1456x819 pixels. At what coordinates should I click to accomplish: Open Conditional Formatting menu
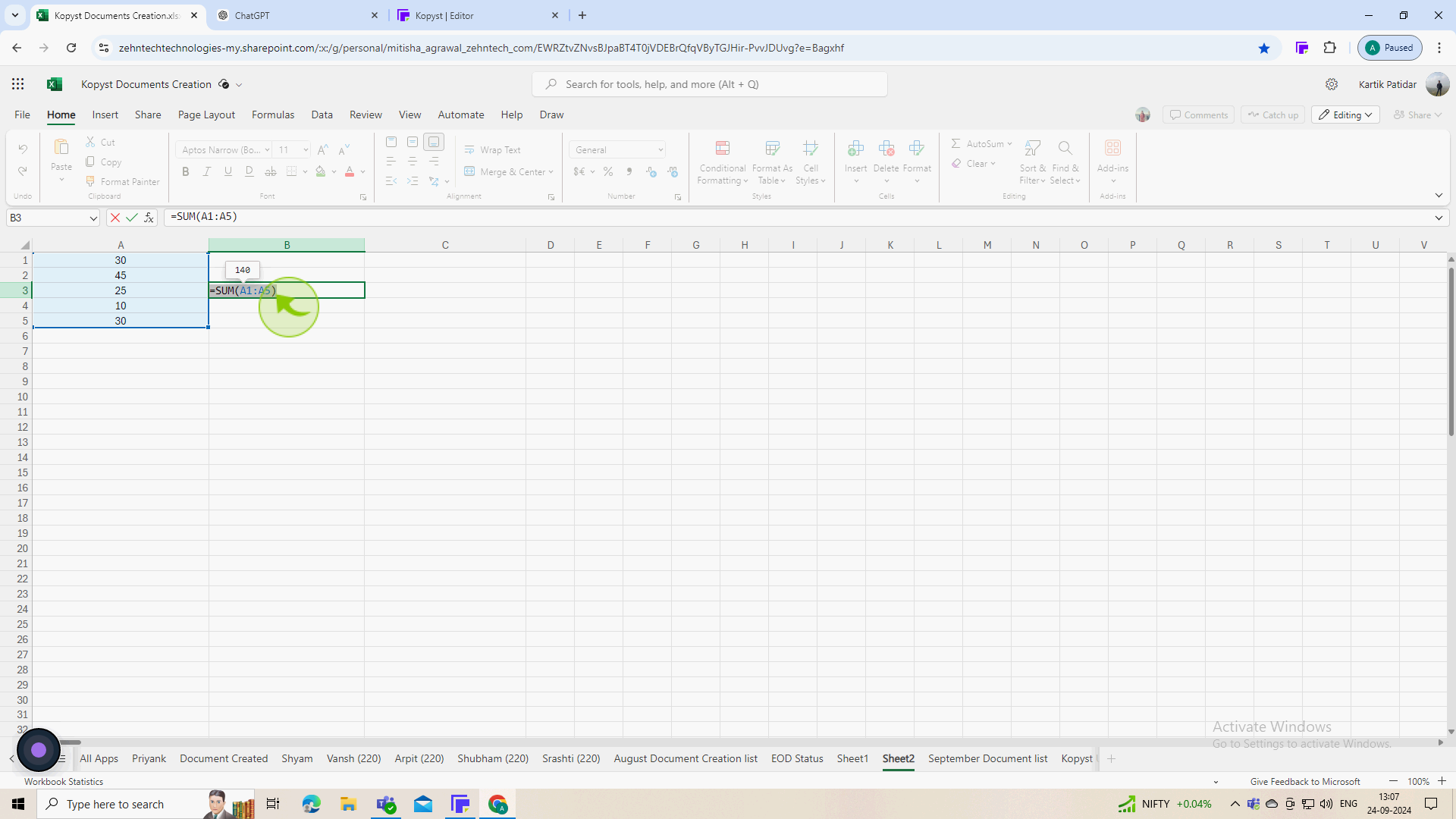[x=723, y=162]
